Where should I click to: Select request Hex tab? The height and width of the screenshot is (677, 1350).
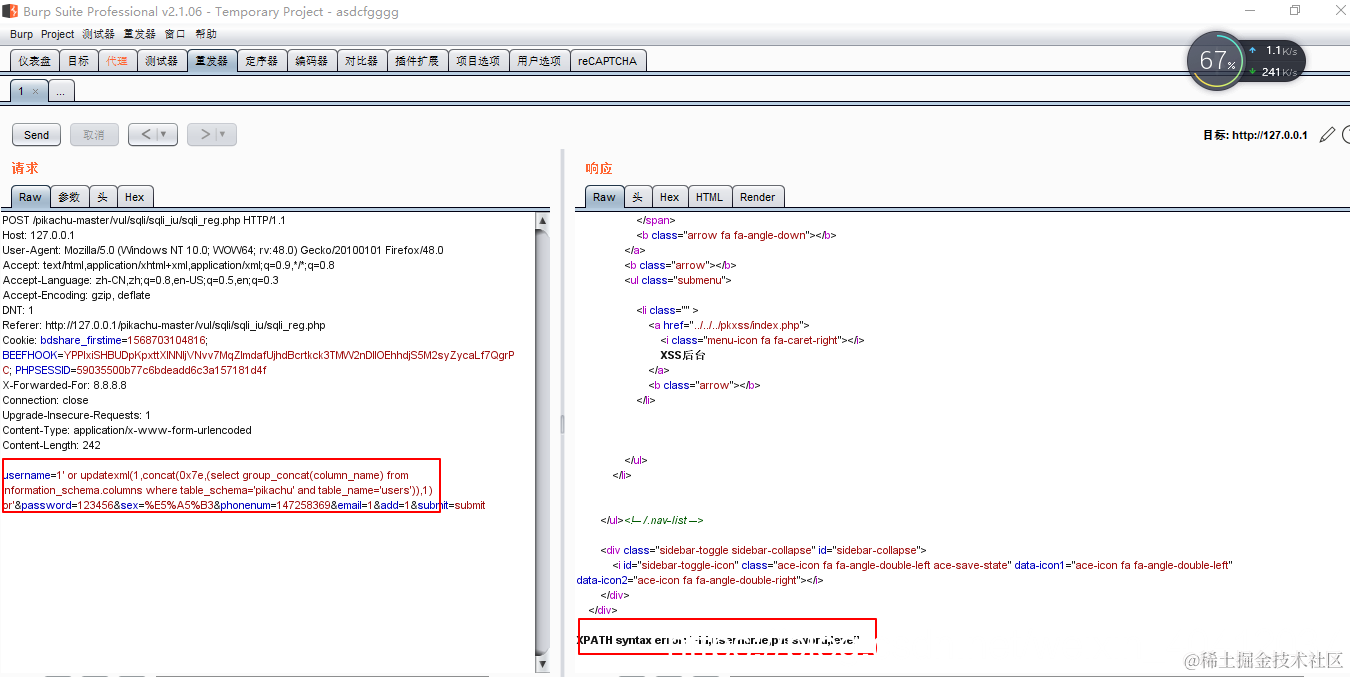click(x=135, y=197)
